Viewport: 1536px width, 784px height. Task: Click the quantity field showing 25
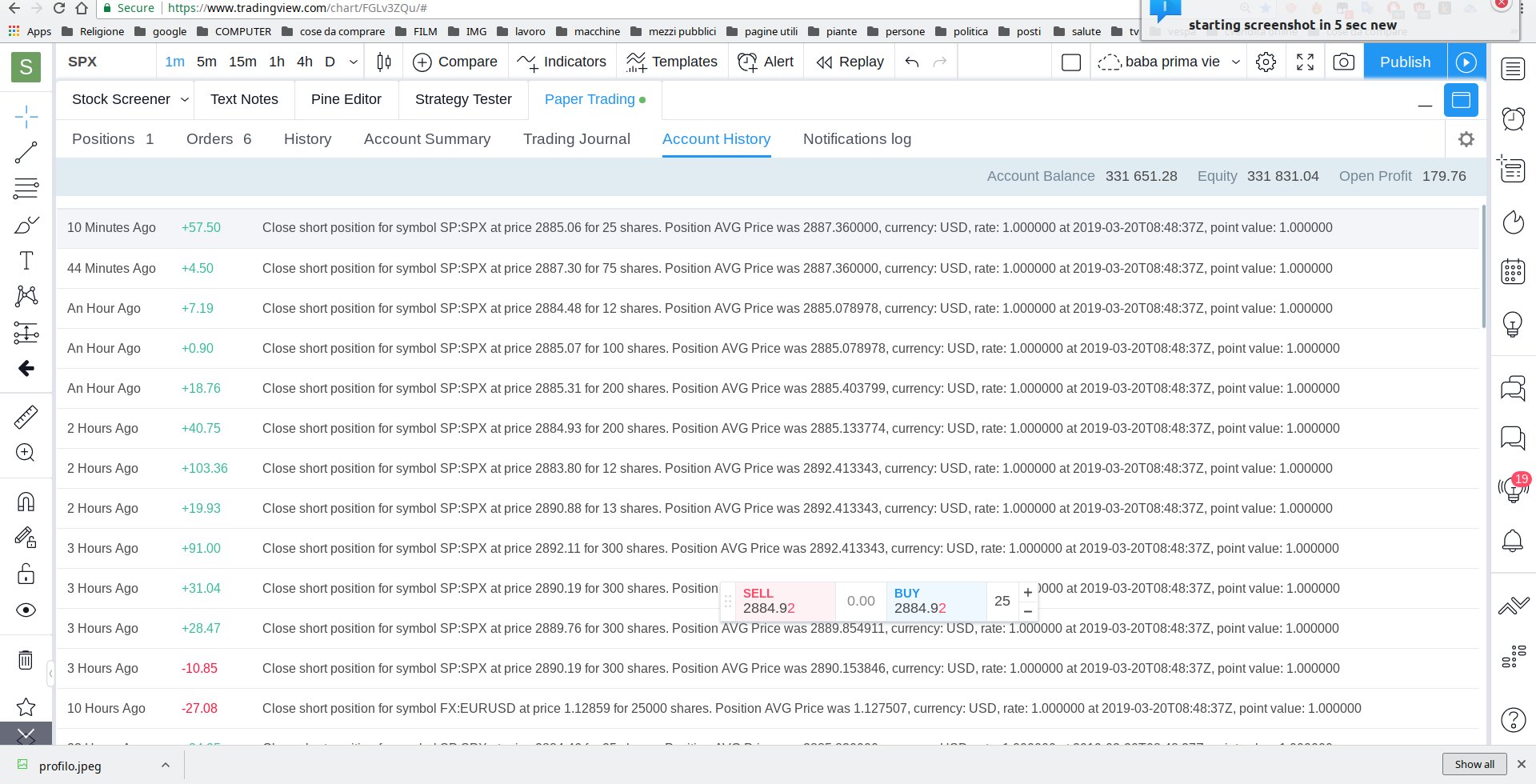pyautogui.click(x=1002, y=601)
